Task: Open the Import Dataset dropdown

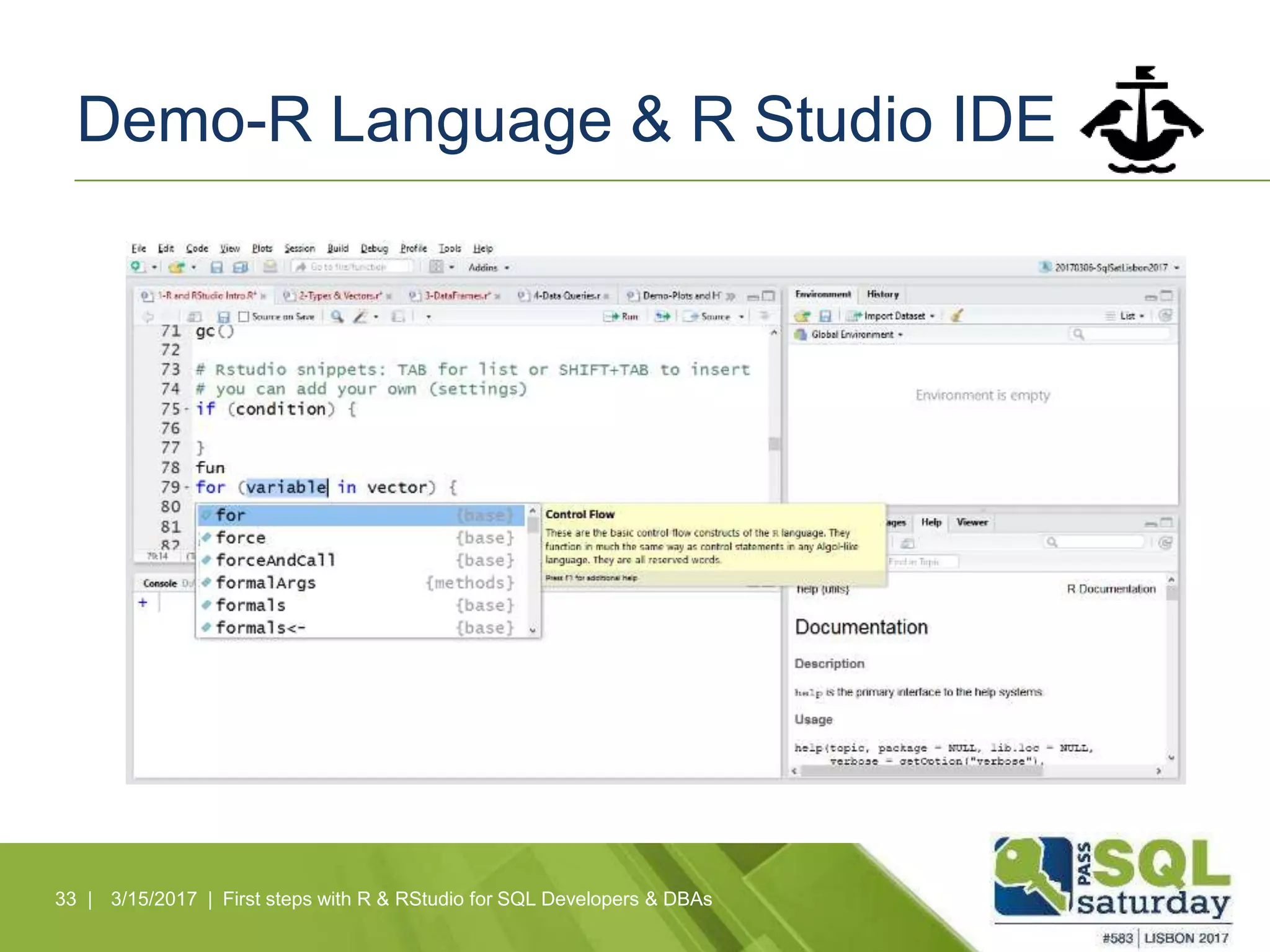Action: click(x=892, y=316)
